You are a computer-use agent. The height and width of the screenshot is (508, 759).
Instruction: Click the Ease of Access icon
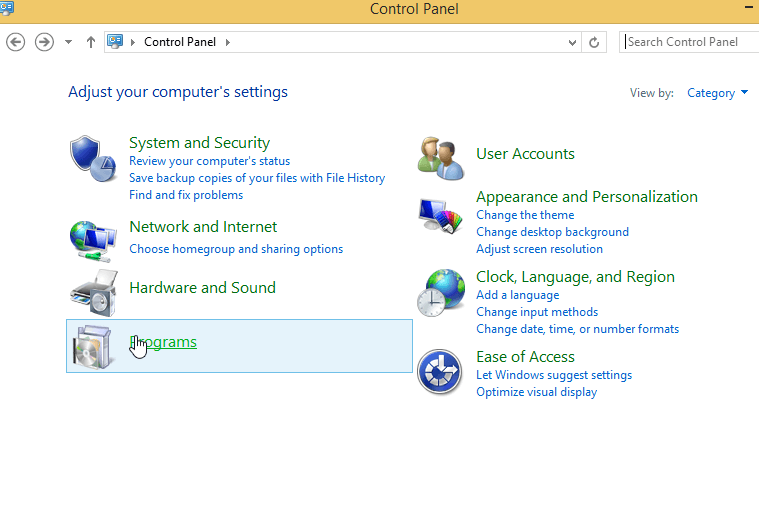[x=440, y=372]
